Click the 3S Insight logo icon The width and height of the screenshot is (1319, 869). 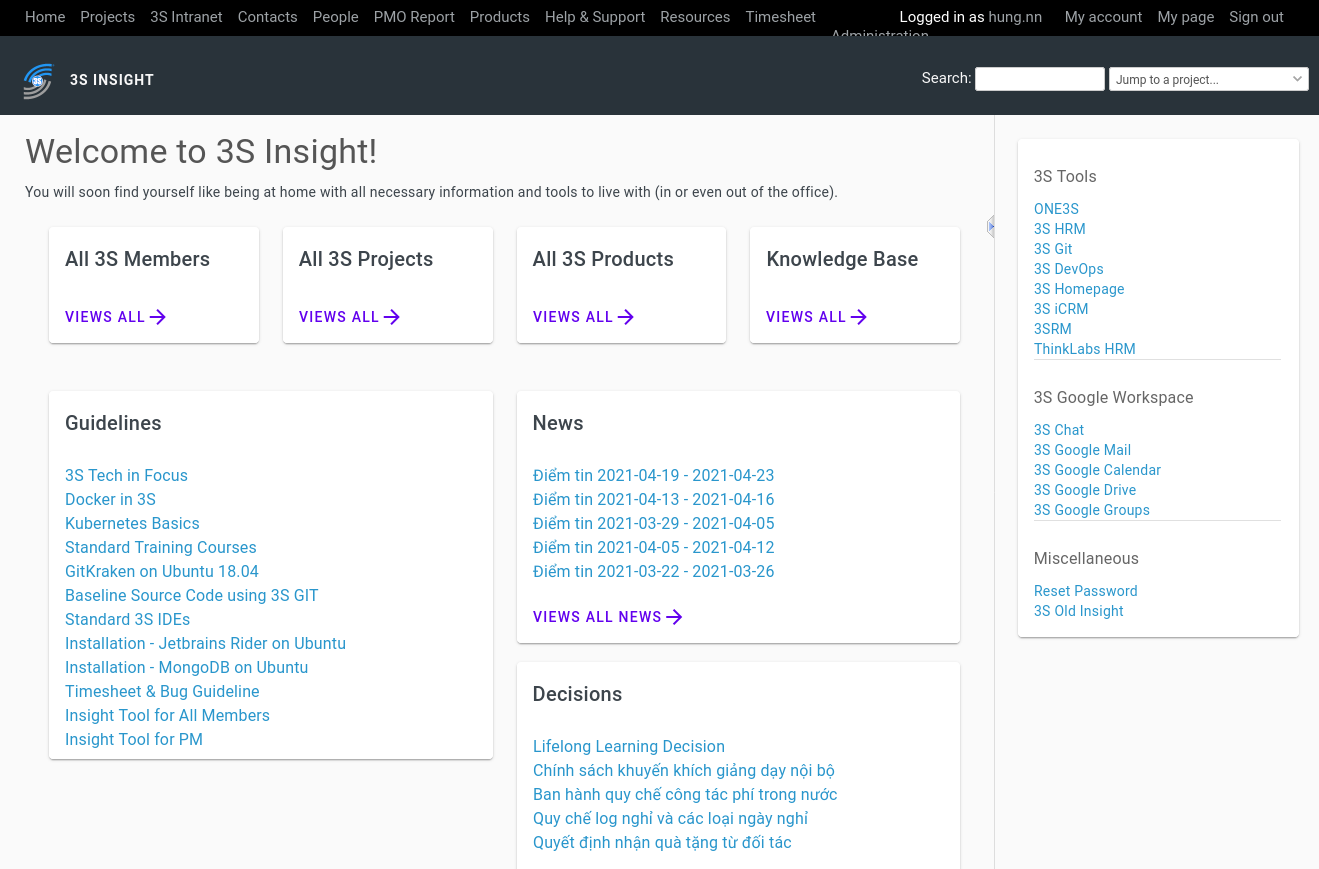point(38,81)
